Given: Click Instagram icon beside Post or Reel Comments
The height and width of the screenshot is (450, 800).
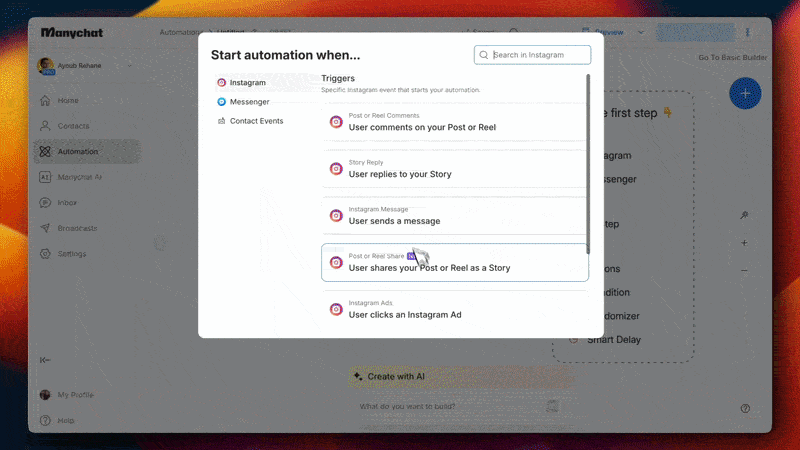Looking at the screenshot, I should coord(336,122).
